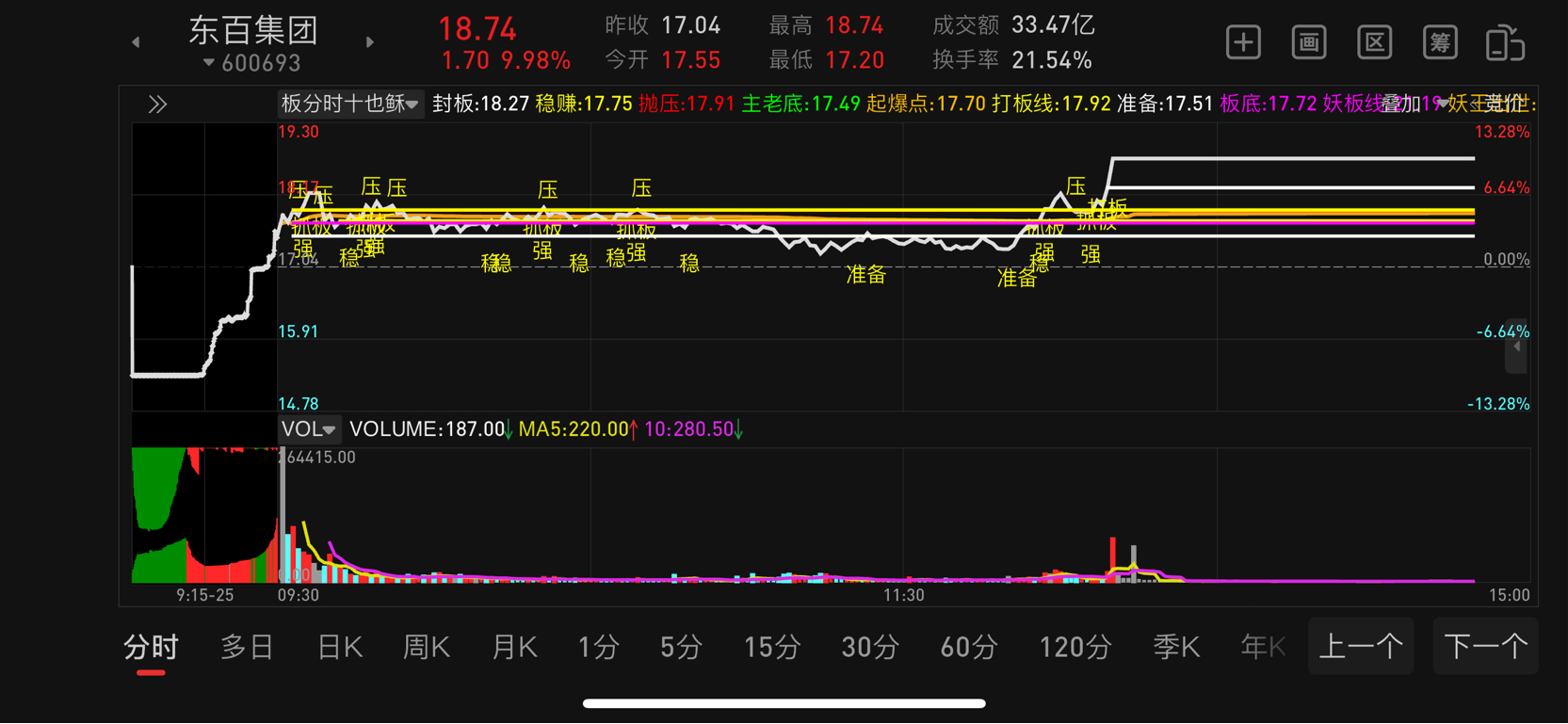Screen dimensions: 1568x724
Task: Switch to the 120分 chart tab
Action: pyautogui.click(x=1075, y=647)
